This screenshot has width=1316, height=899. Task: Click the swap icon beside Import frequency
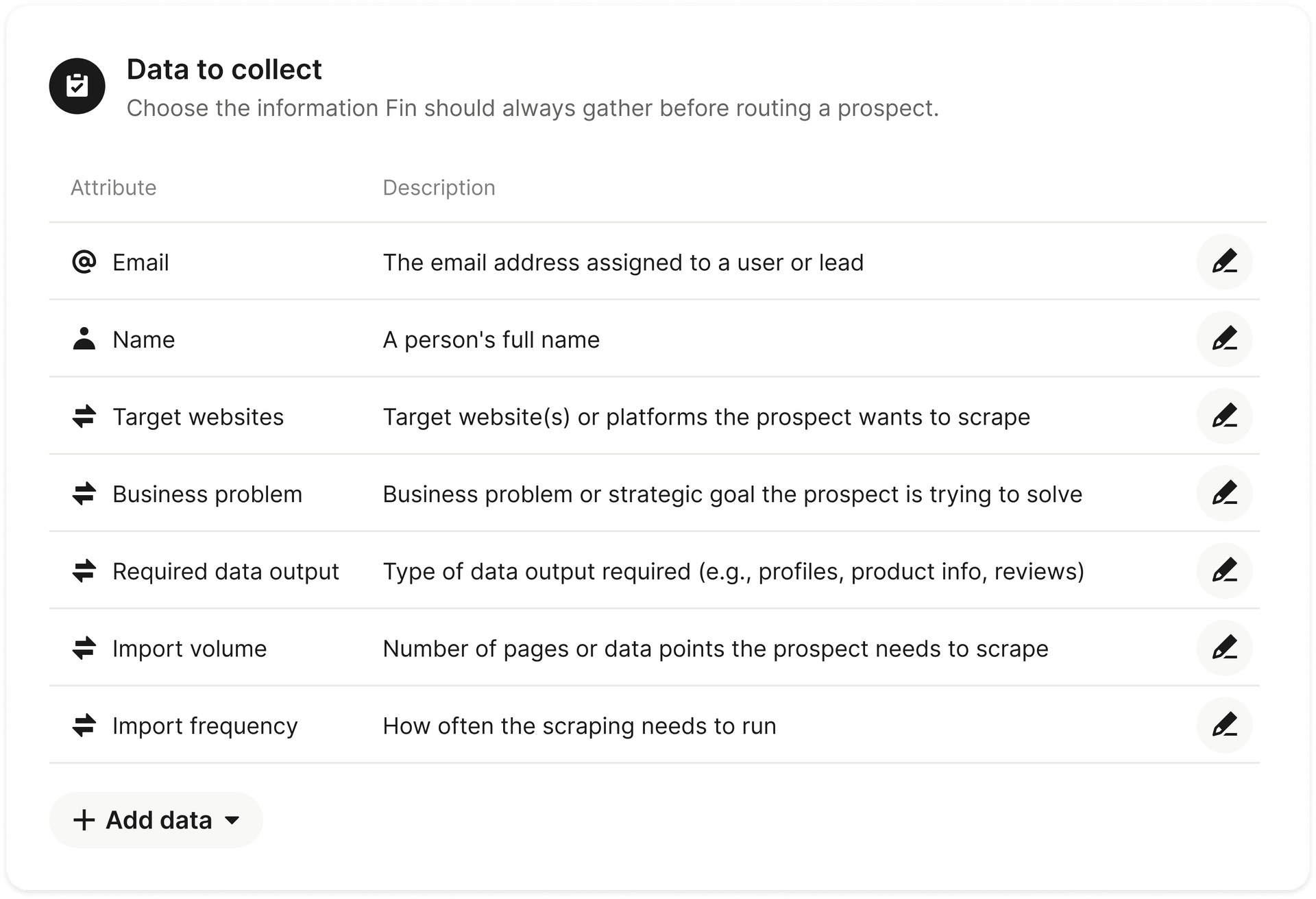click(x=84, y=725)
